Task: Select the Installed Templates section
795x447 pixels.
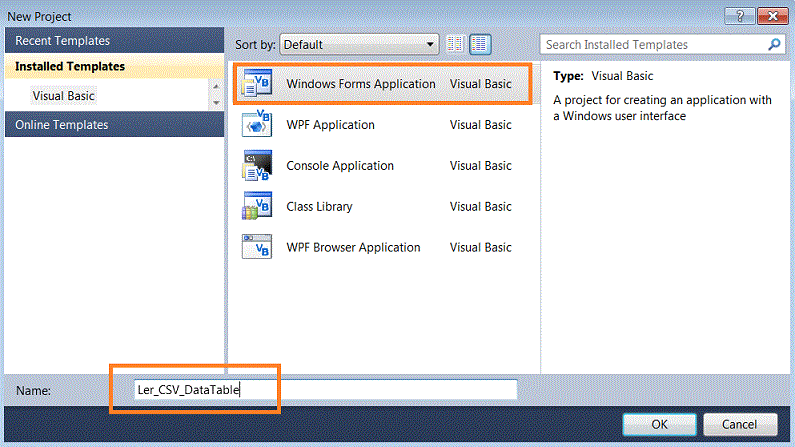Action: tap(114, 66)
